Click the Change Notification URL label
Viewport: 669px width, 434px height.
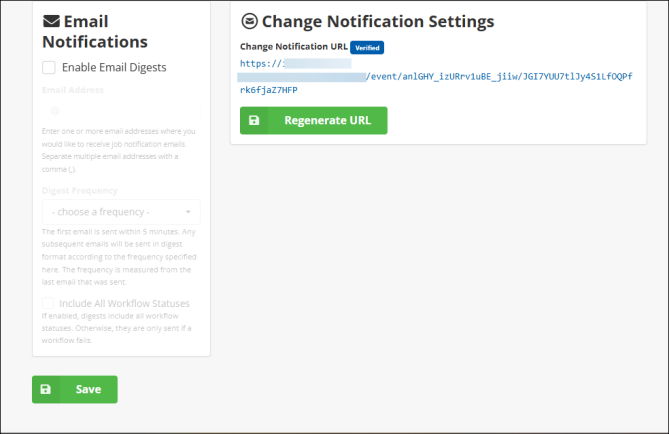pyautogui.click(x=293, y=47)
